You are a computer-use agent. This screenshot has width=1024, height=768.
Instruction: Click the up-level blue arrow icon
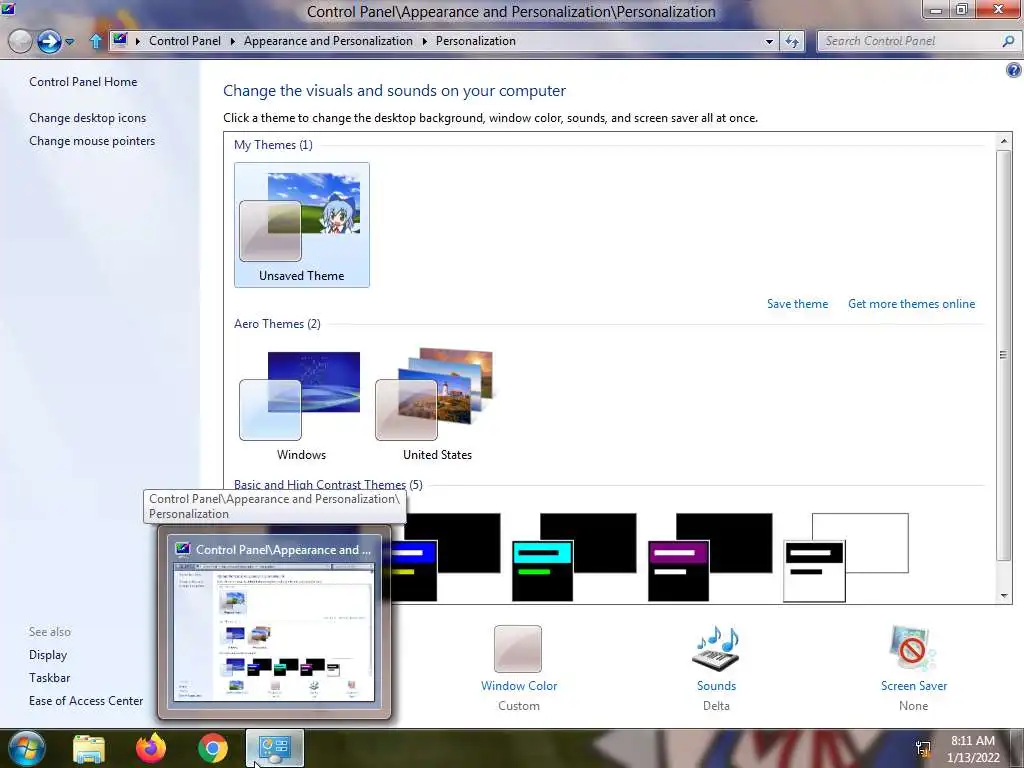pyautogui.click(x=95, y=41)
